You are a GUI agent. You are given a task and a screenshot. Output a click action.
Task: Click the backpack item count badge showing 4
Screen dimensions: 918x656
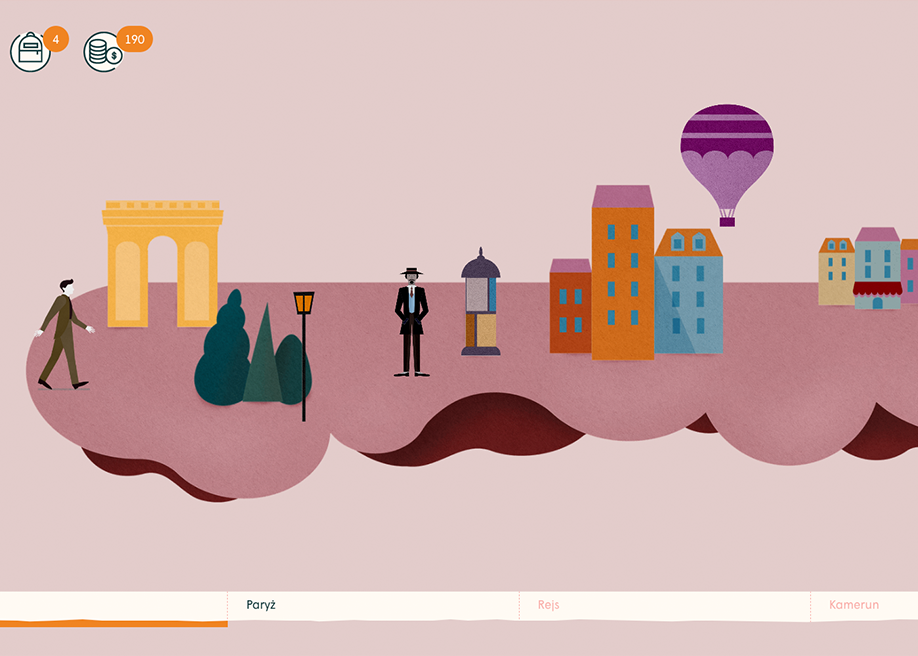tap(56, 40)
